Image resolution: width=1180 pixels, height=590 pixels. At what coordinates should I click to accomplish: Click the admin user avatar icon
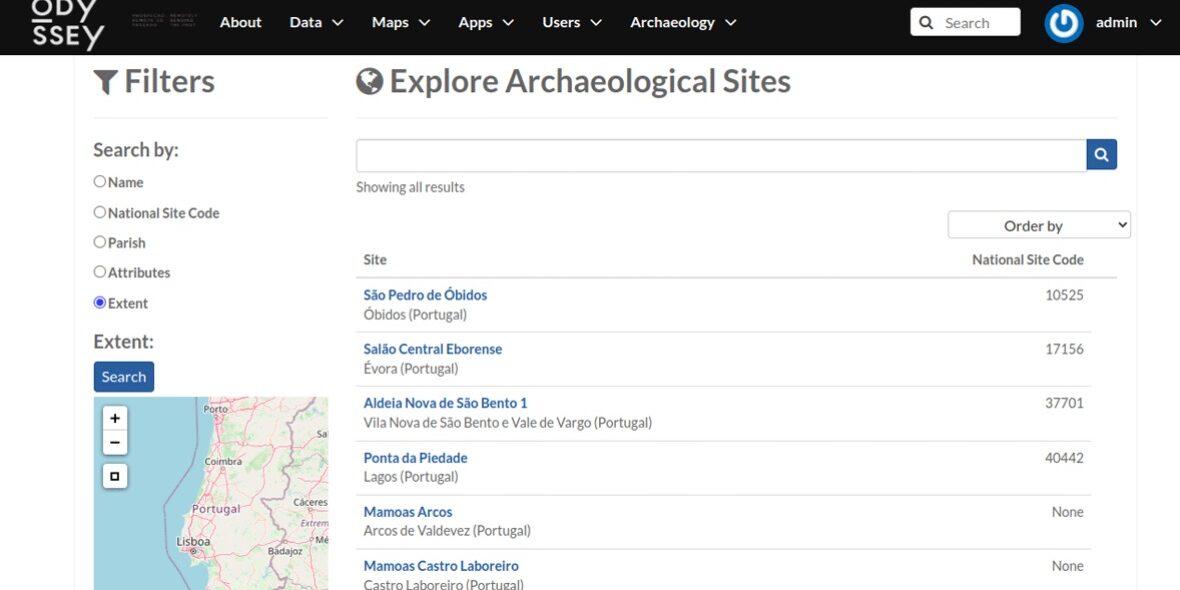coord(1063,23)
